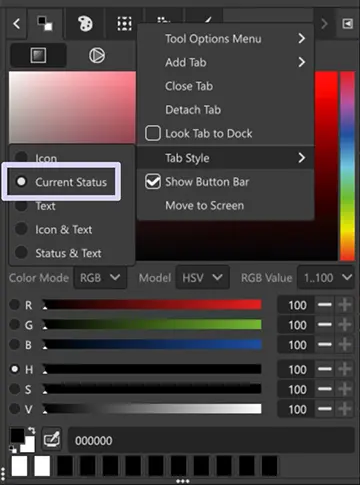Select the V channel radio button

(14, 409)
